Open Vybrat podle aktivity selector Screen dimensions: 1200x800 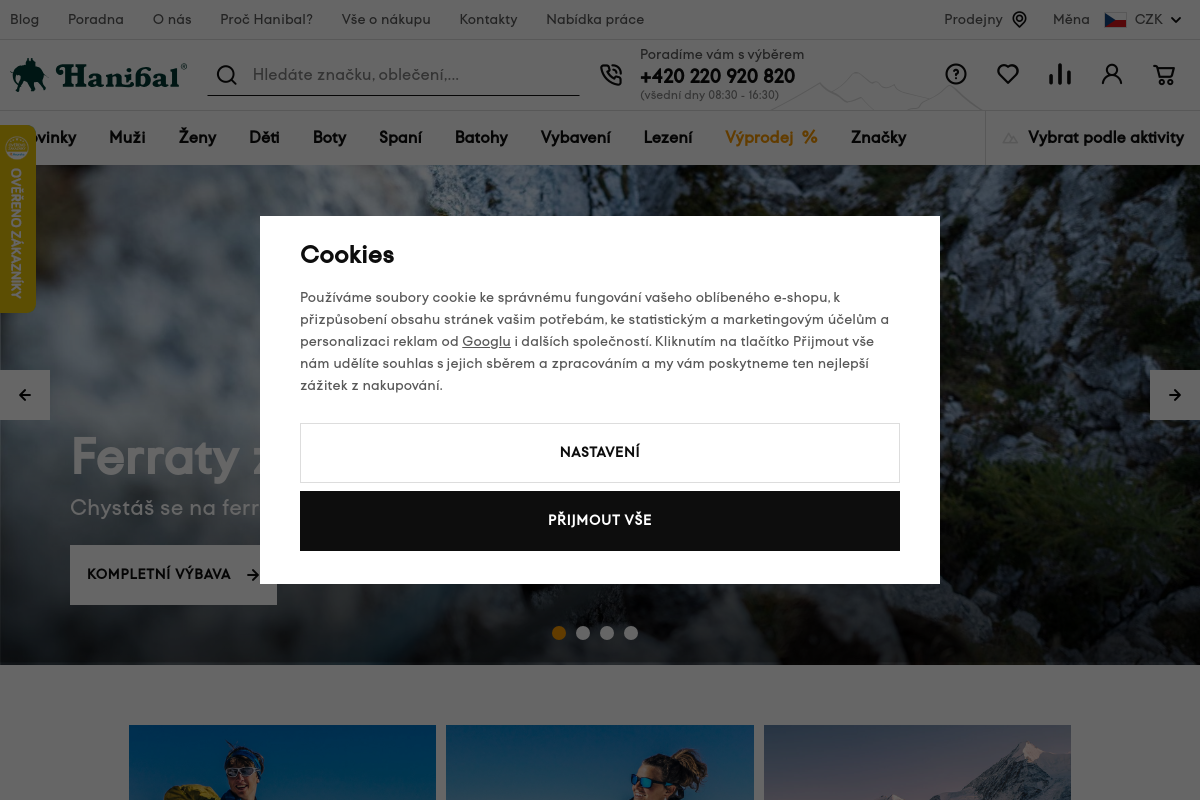(1093, 138)
